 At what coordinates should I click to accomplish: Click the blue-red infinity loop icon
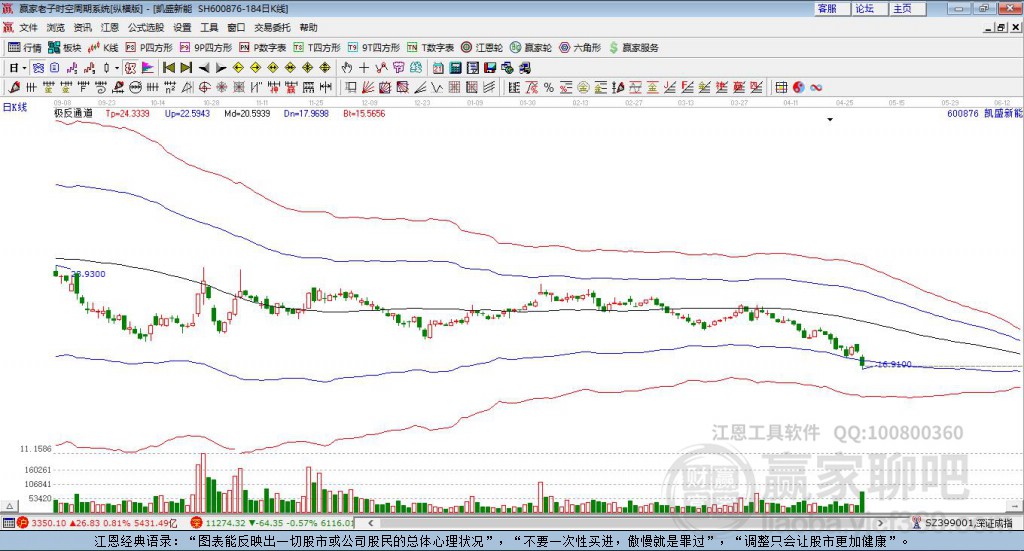coord(816,87)
